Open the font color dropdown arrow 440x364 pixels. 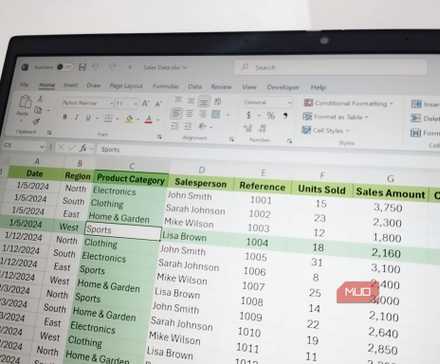pos(157,119)
